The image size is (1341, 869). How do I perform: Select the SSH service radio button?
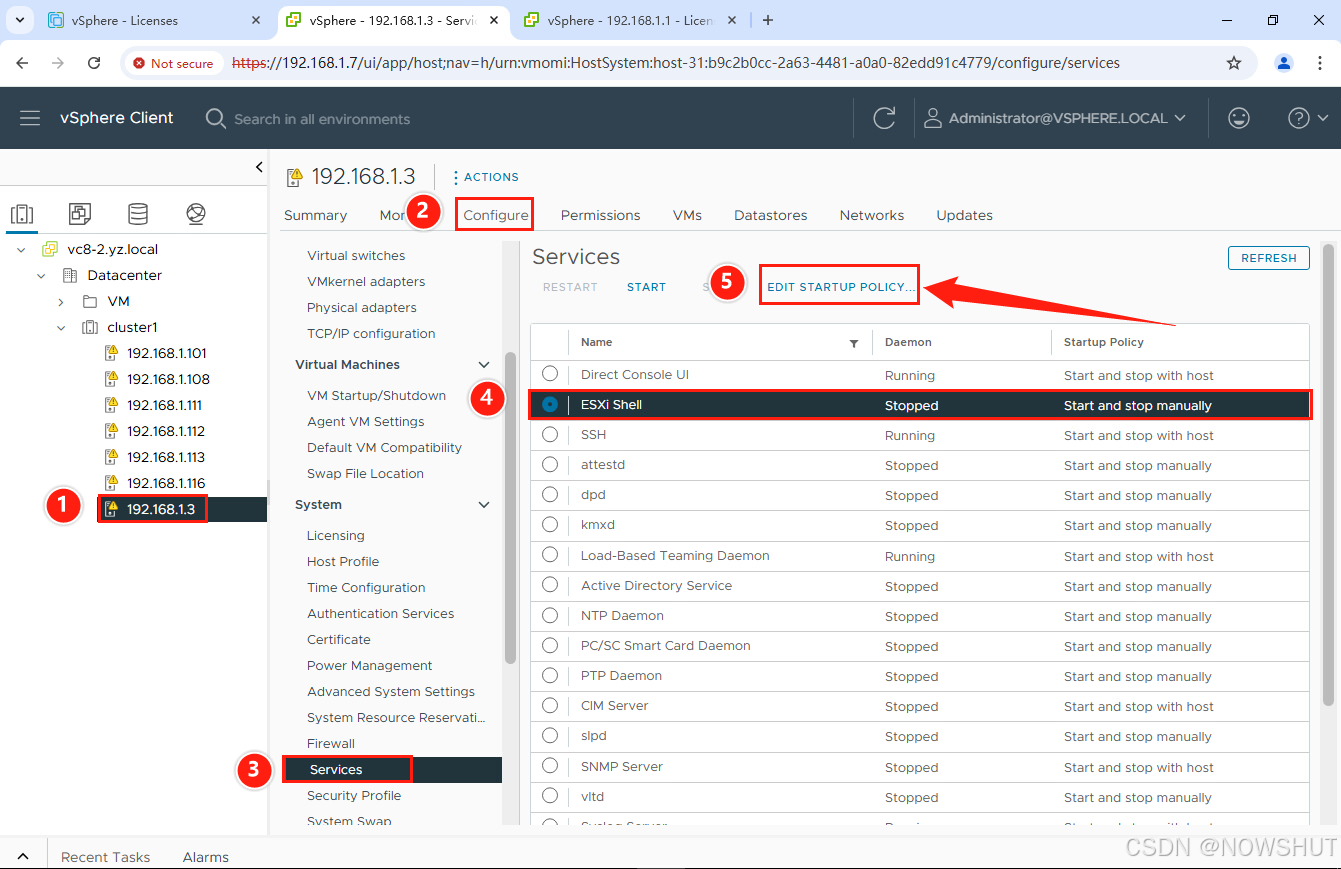550,434
